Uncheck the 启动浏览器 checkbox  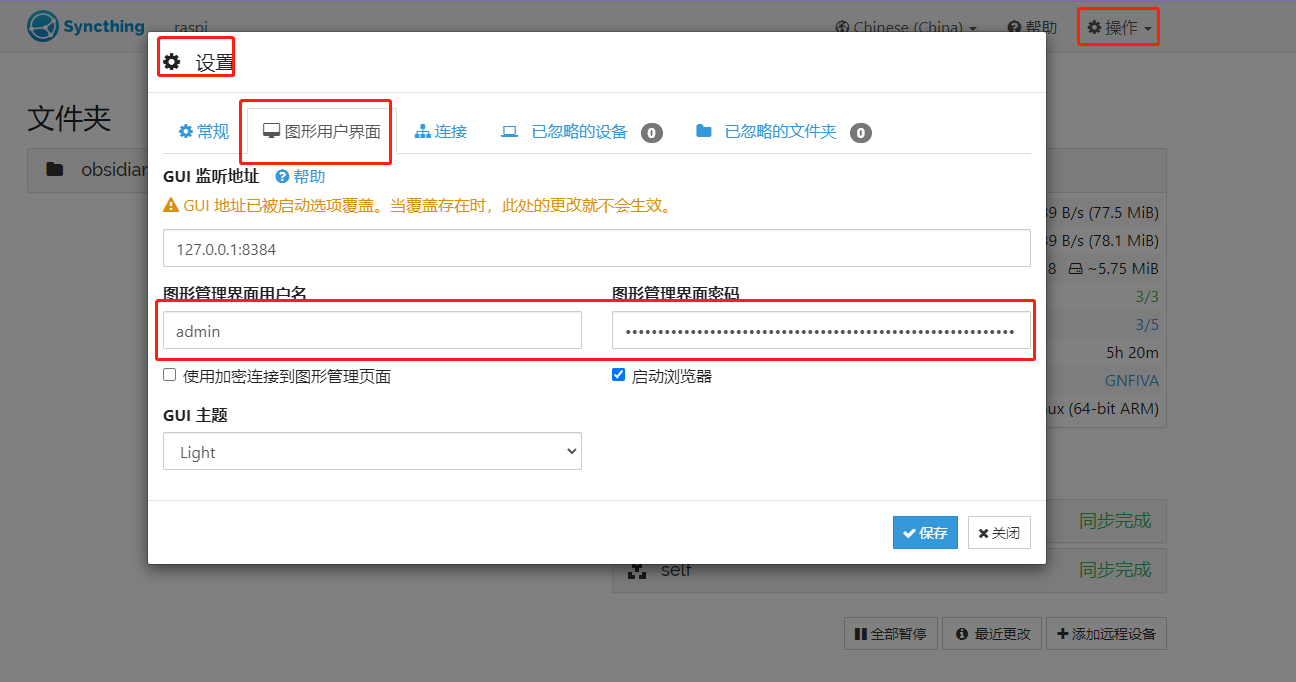[x=618, y=375]
